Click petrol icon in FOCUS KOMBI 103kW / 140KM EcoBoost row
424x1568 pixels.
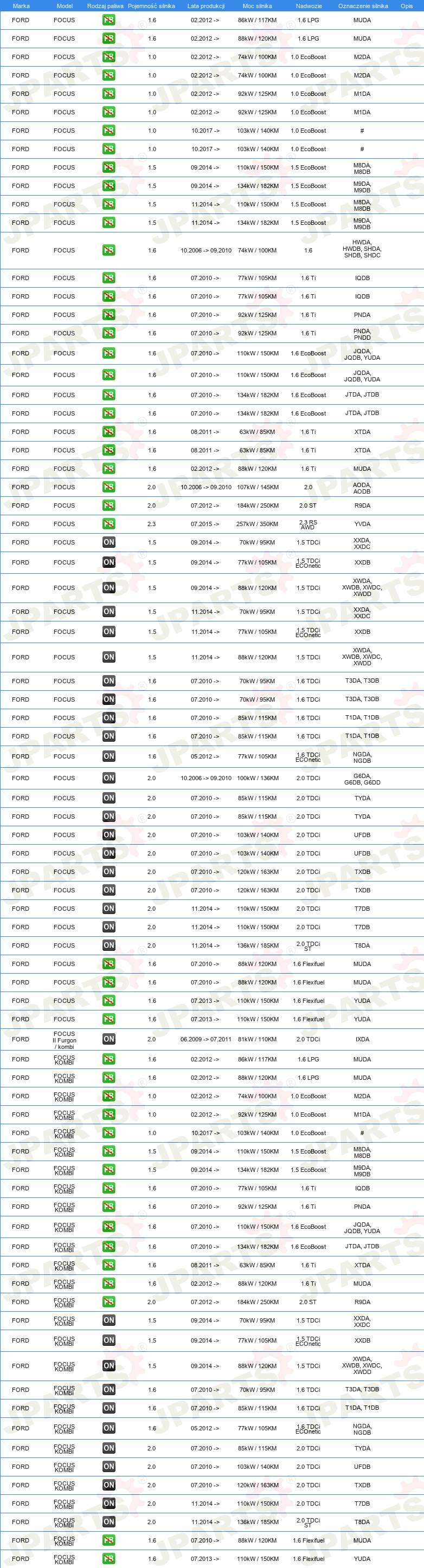[x=109, y=1133]
